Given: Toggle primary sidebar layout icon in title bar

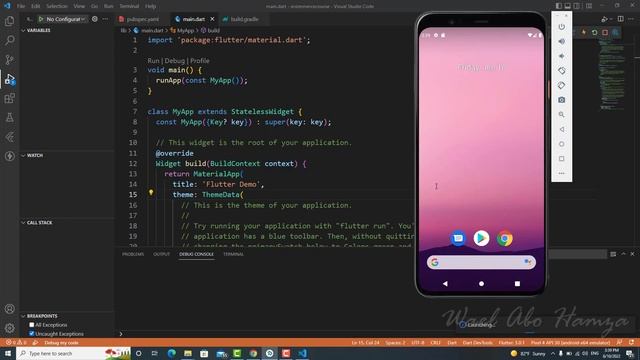Looking at the screenshot, I should (558, 6).
